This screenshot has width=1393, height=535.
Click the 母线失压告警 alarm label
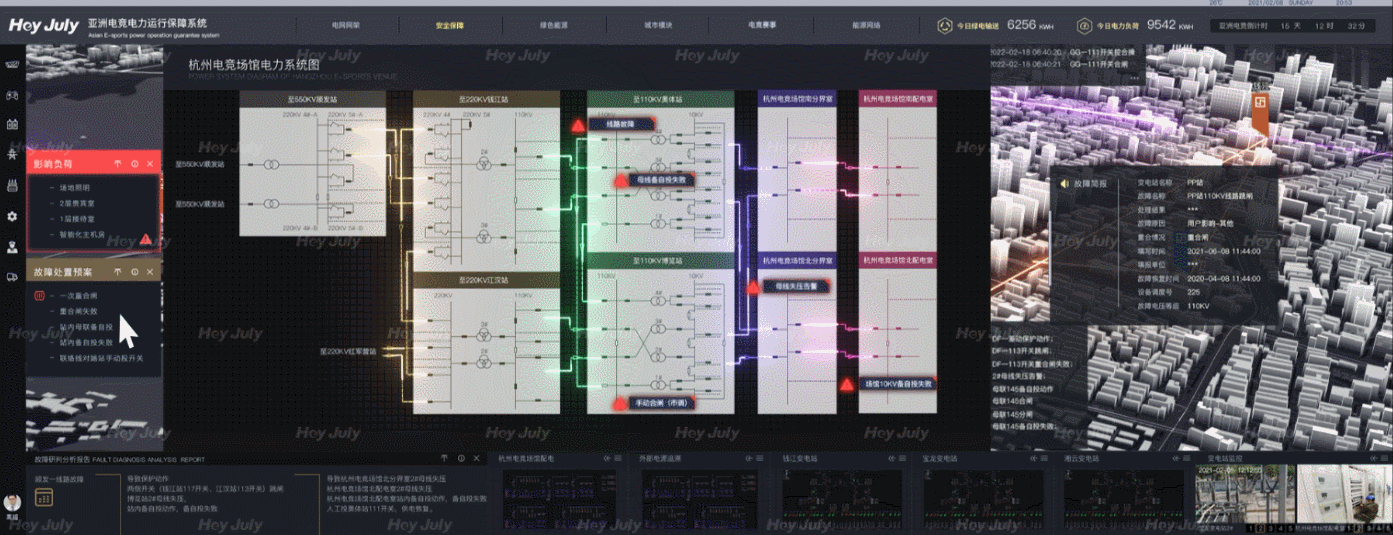click(796, 286)
